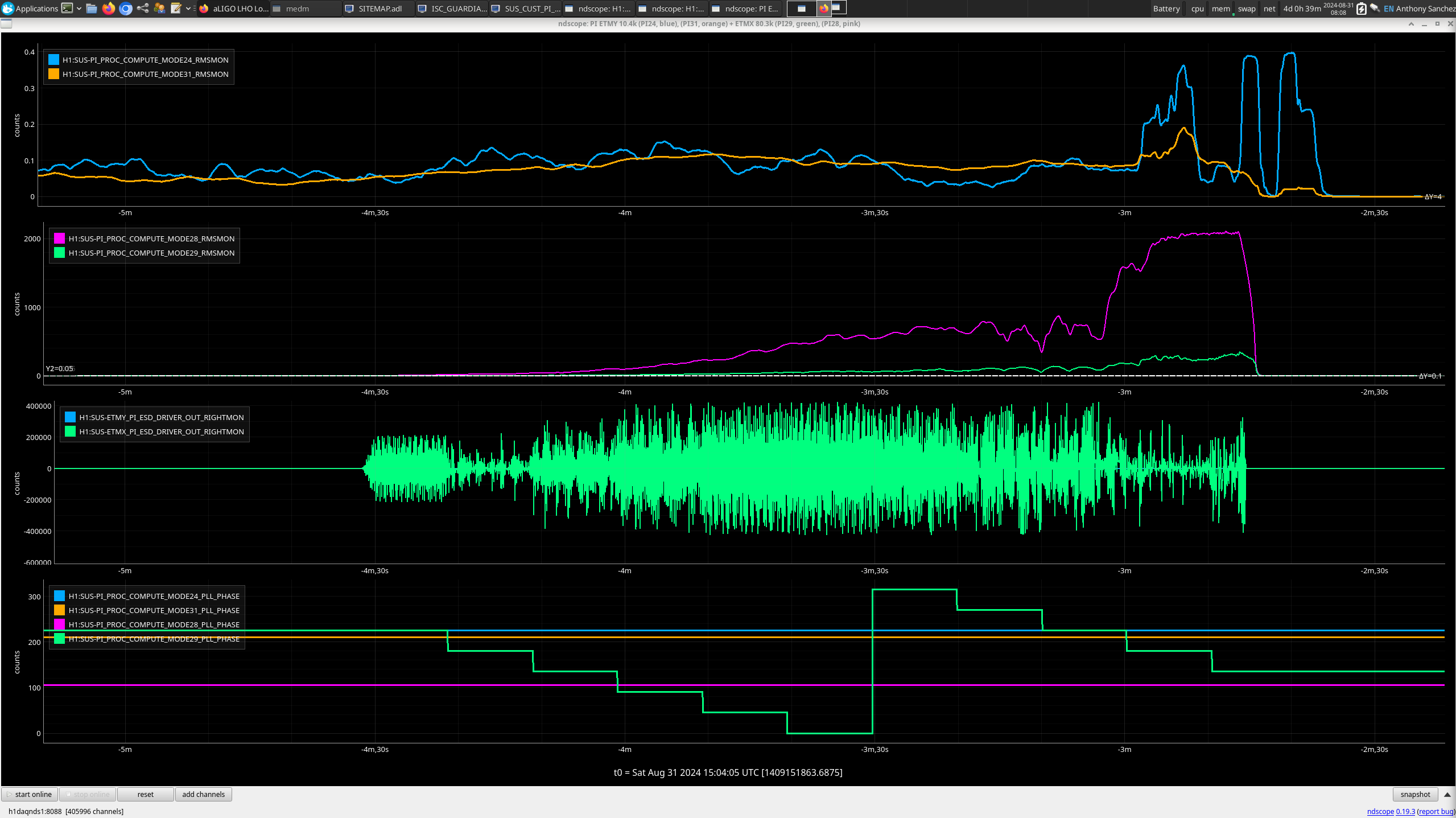The height and width of the screenshot is (818, 1456).
Task: Click the Firefox icon in the workspace switcher
Action: (823, 9)
